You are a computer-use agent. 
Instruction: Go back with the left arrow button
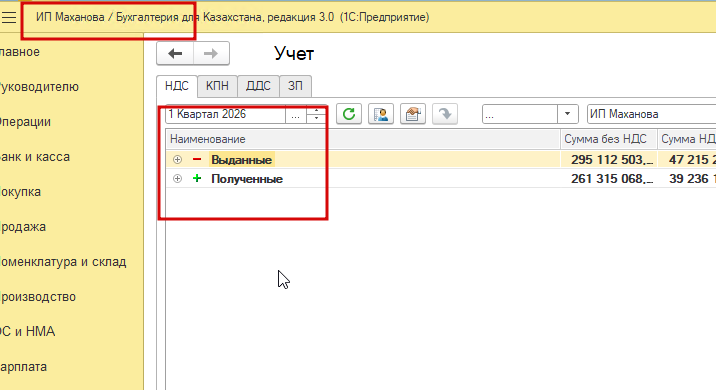175,53
